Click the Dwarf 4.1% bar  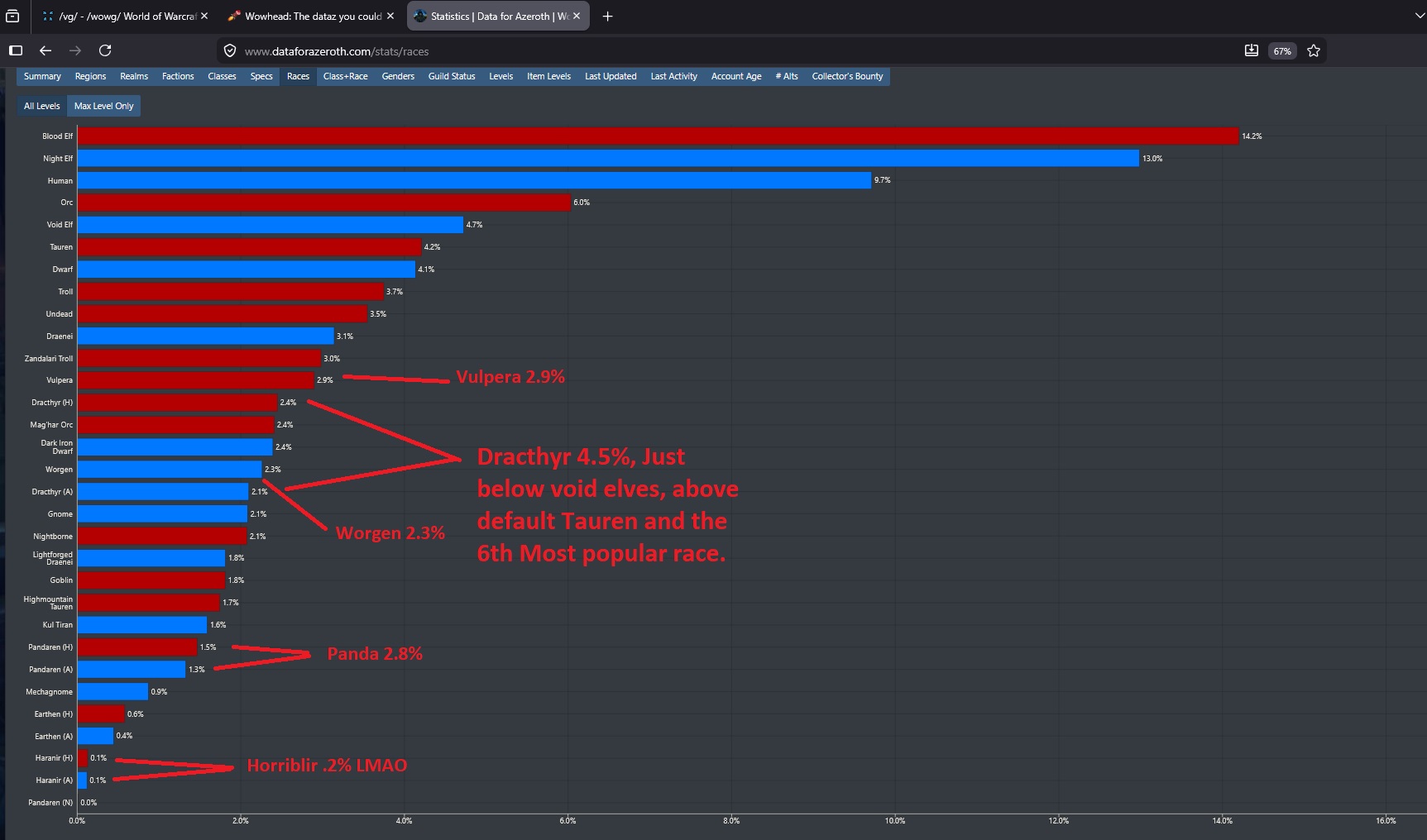247,270
